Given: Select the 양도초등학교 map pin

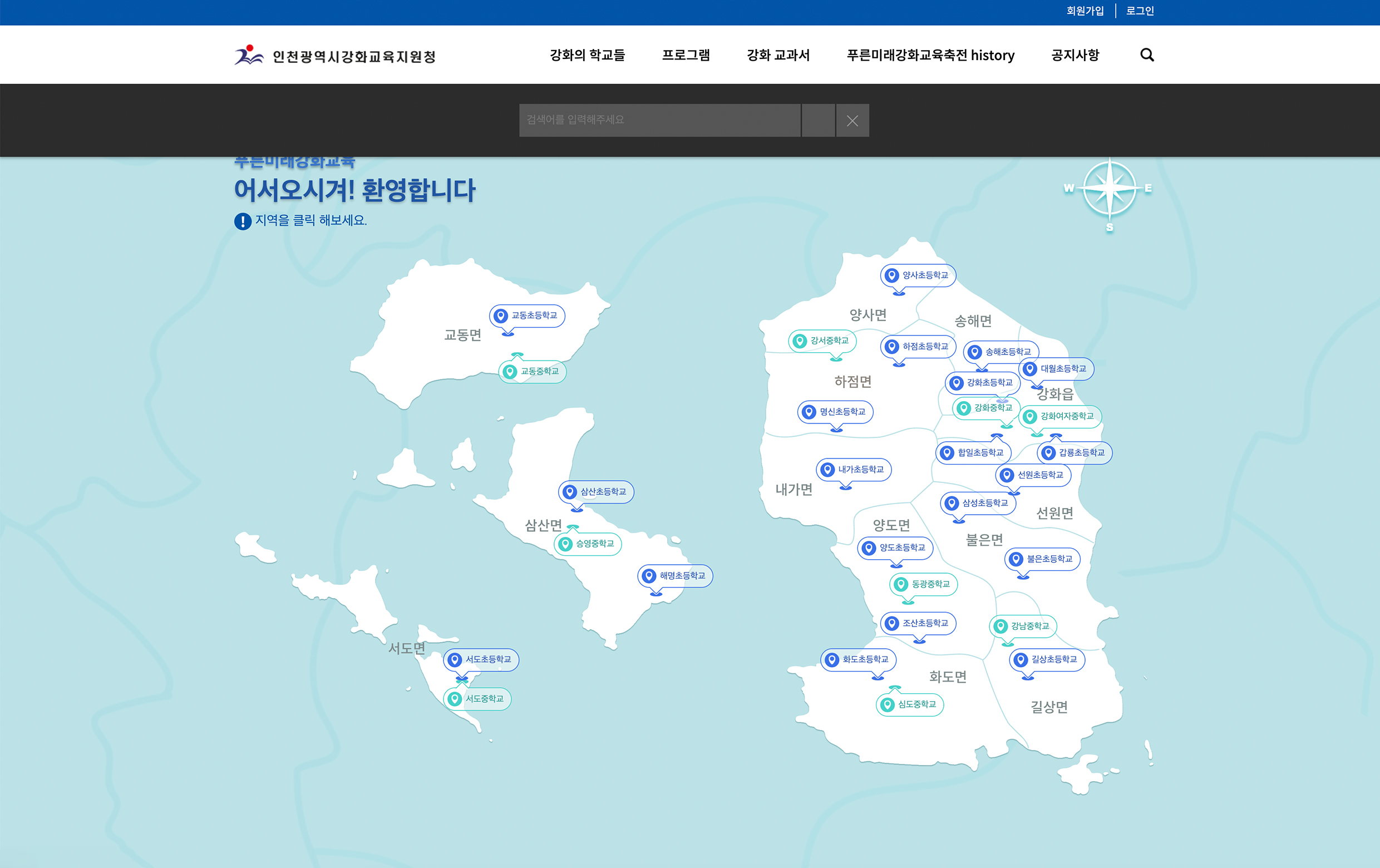Looking at the screenshot, I should point(895,548).
